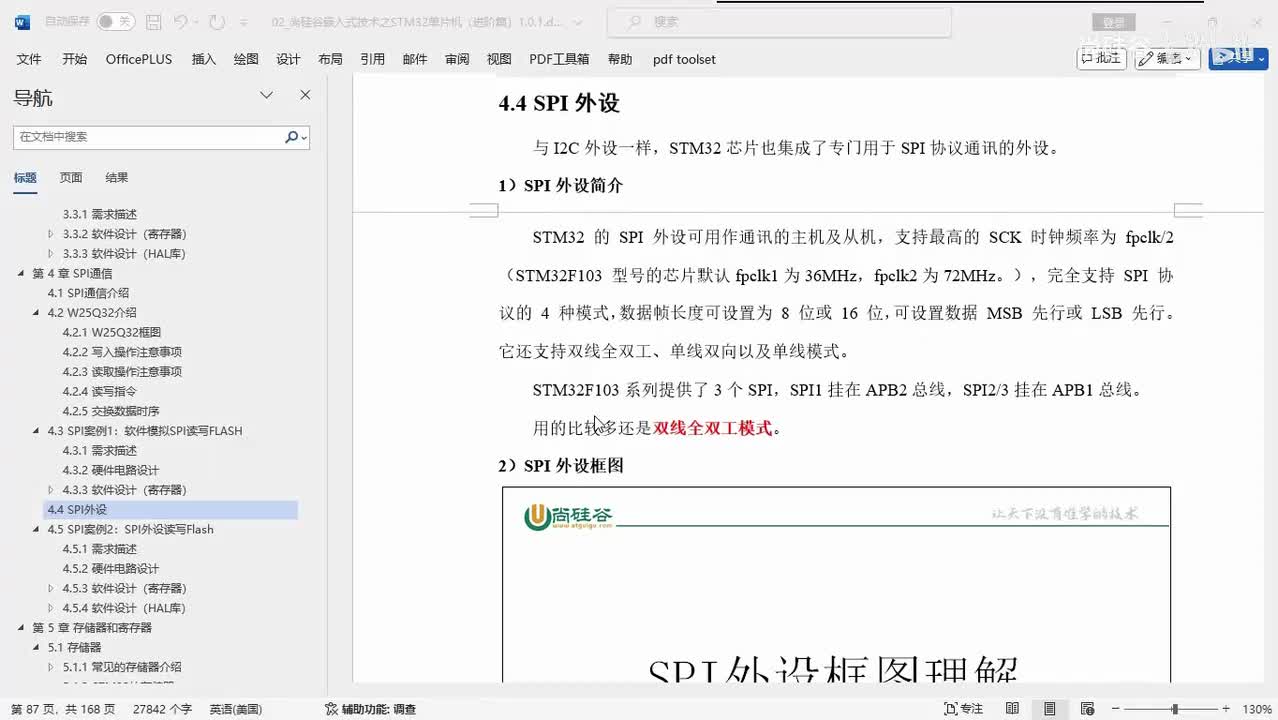Click the zoom slider handle
Image resolution: width=1278 pixels, height=720 pixels.
1175,709
